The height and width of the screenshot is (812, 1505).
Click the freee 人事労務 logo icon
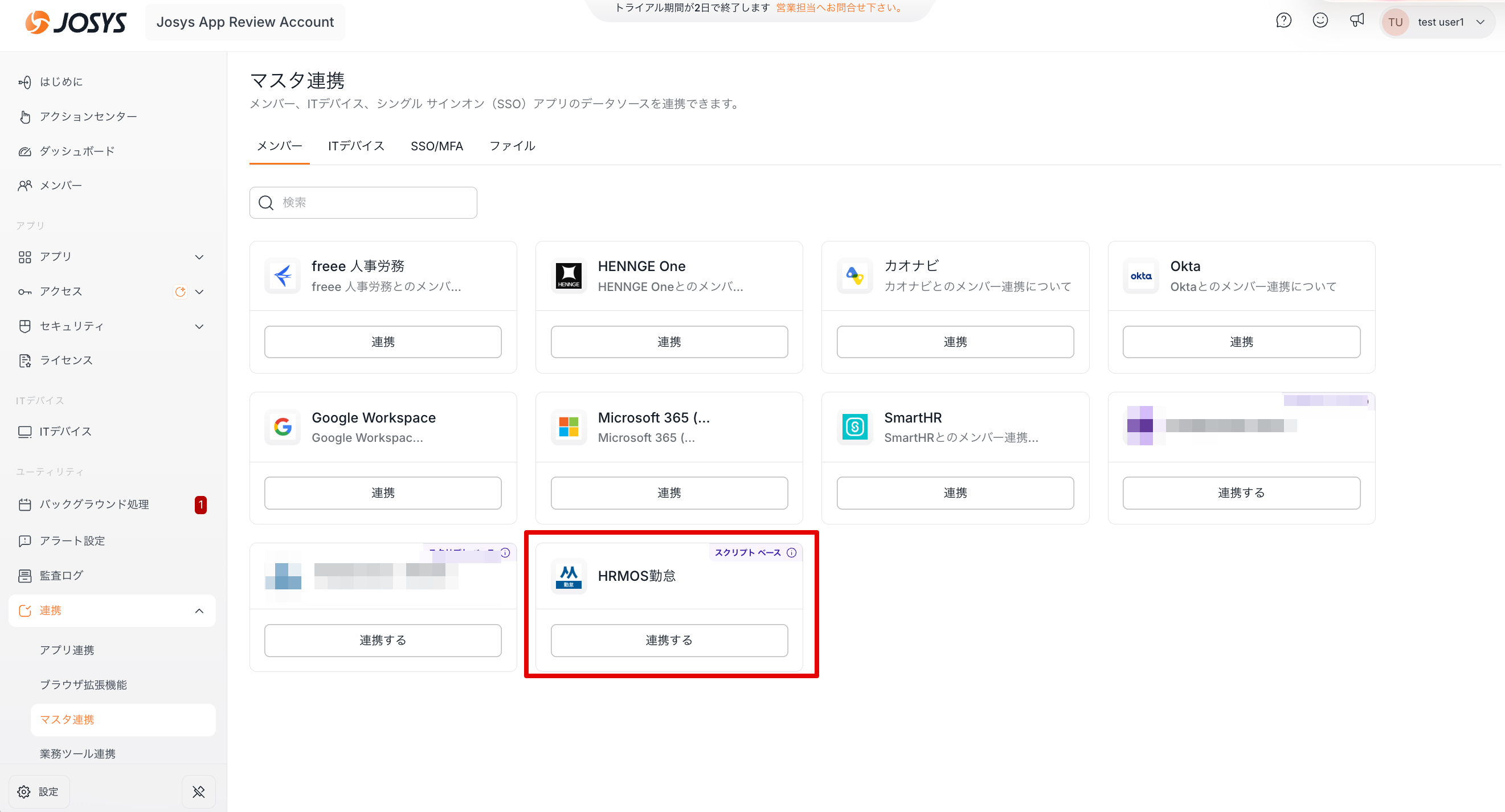[283, 276]
